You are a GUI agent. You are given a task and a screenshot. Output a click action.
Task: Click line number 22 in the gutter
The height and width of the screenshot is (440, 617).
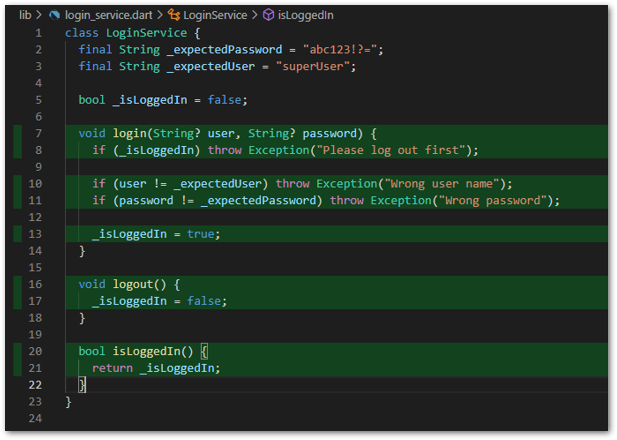pos(35,385)
